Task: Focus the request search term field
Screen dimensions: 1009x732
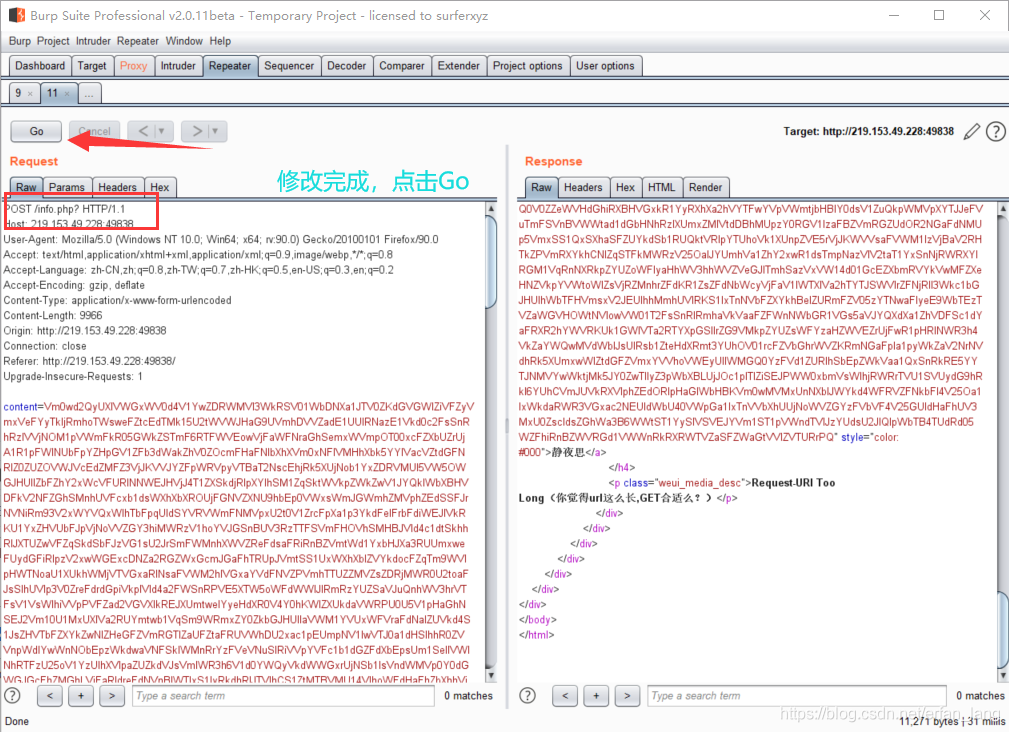Action: tap(283, 695)
